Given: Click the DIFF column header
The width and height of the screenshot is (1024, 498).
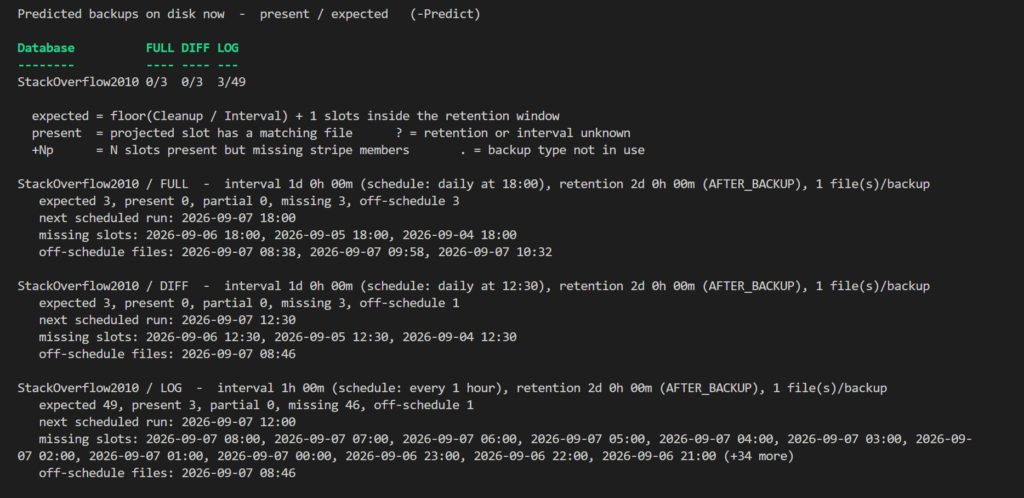Looking at the screenshot, I should pyautogui.click(x=195, y=48).
